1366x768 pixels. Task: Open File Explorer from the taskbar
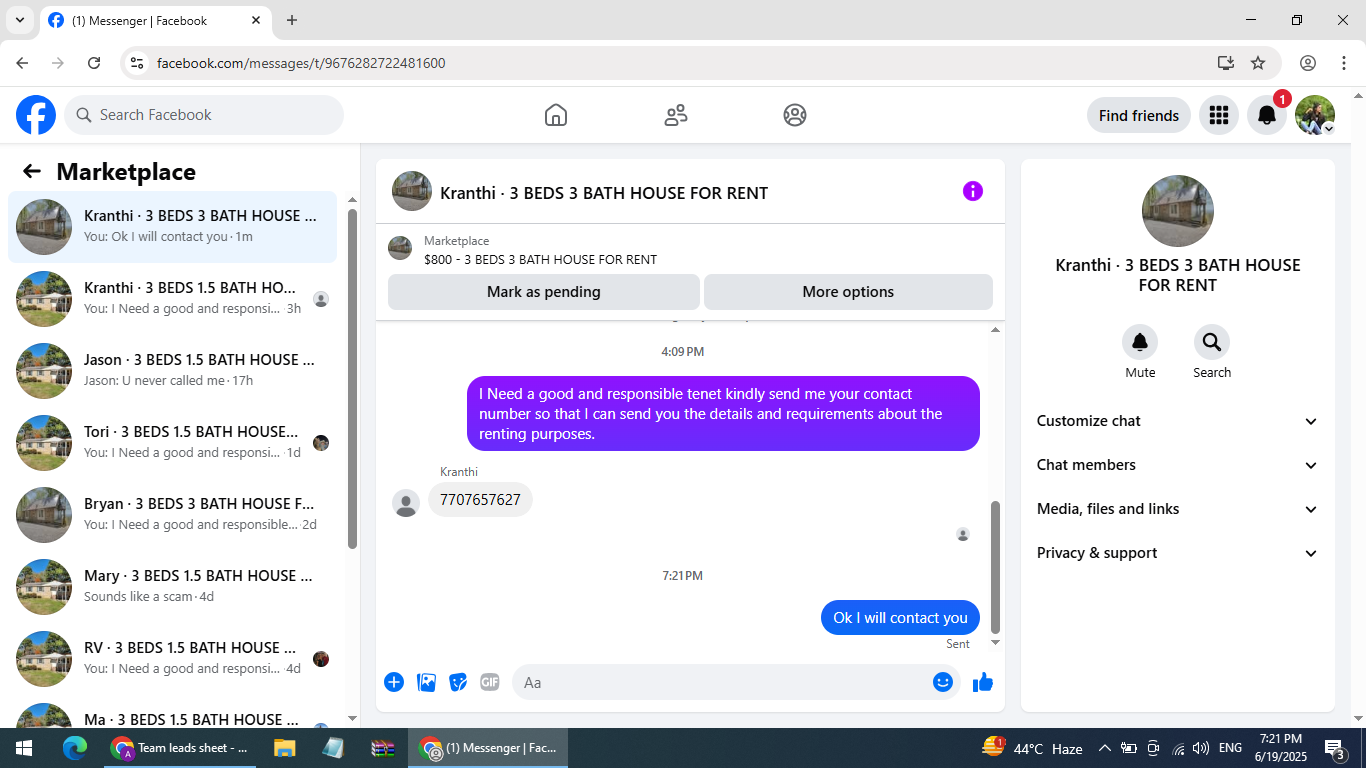click(285, 748)
